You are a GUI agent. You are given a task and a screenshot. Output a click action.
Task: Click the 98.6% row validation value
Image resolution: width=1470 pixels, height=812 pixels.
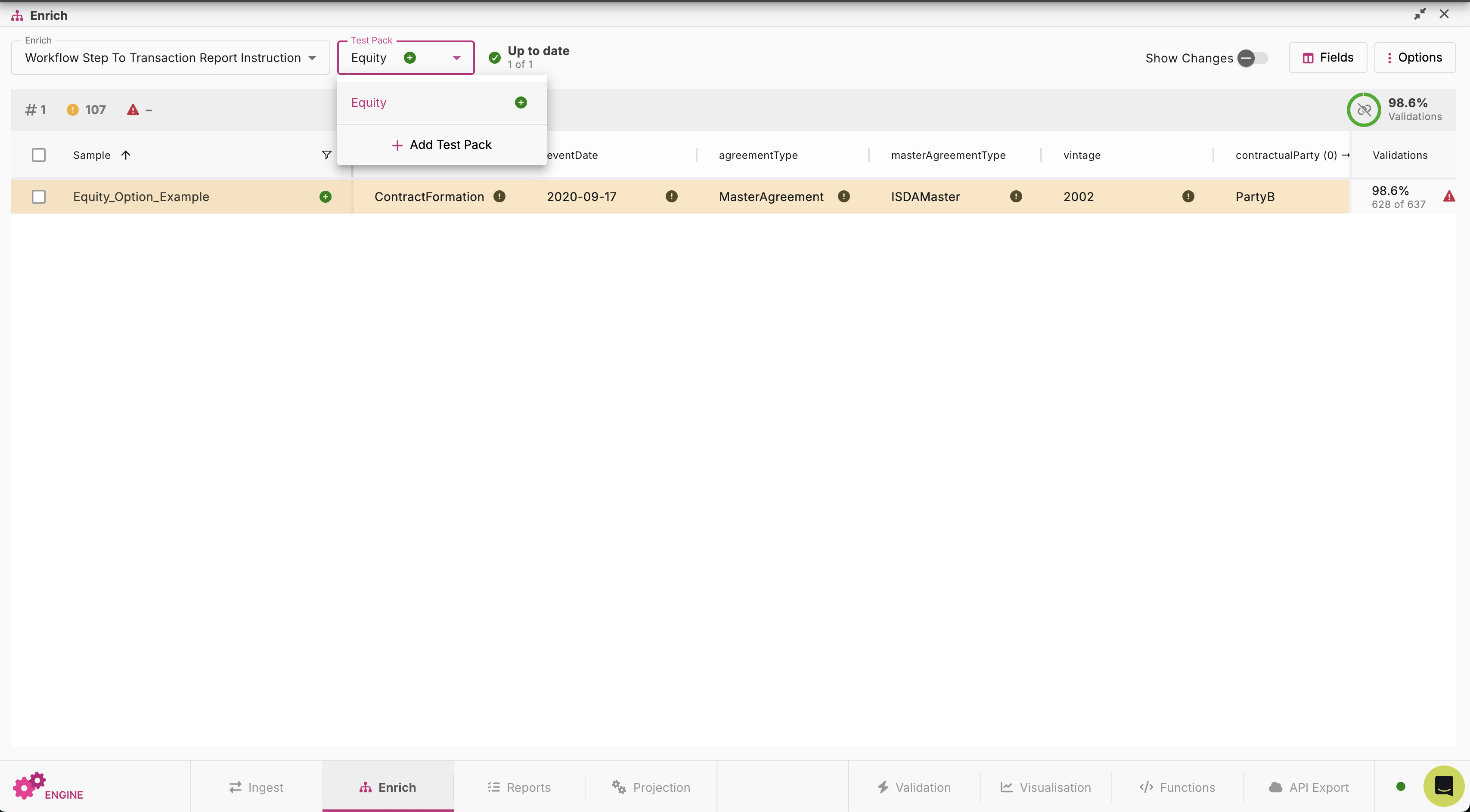click(x=1390, y=191)
